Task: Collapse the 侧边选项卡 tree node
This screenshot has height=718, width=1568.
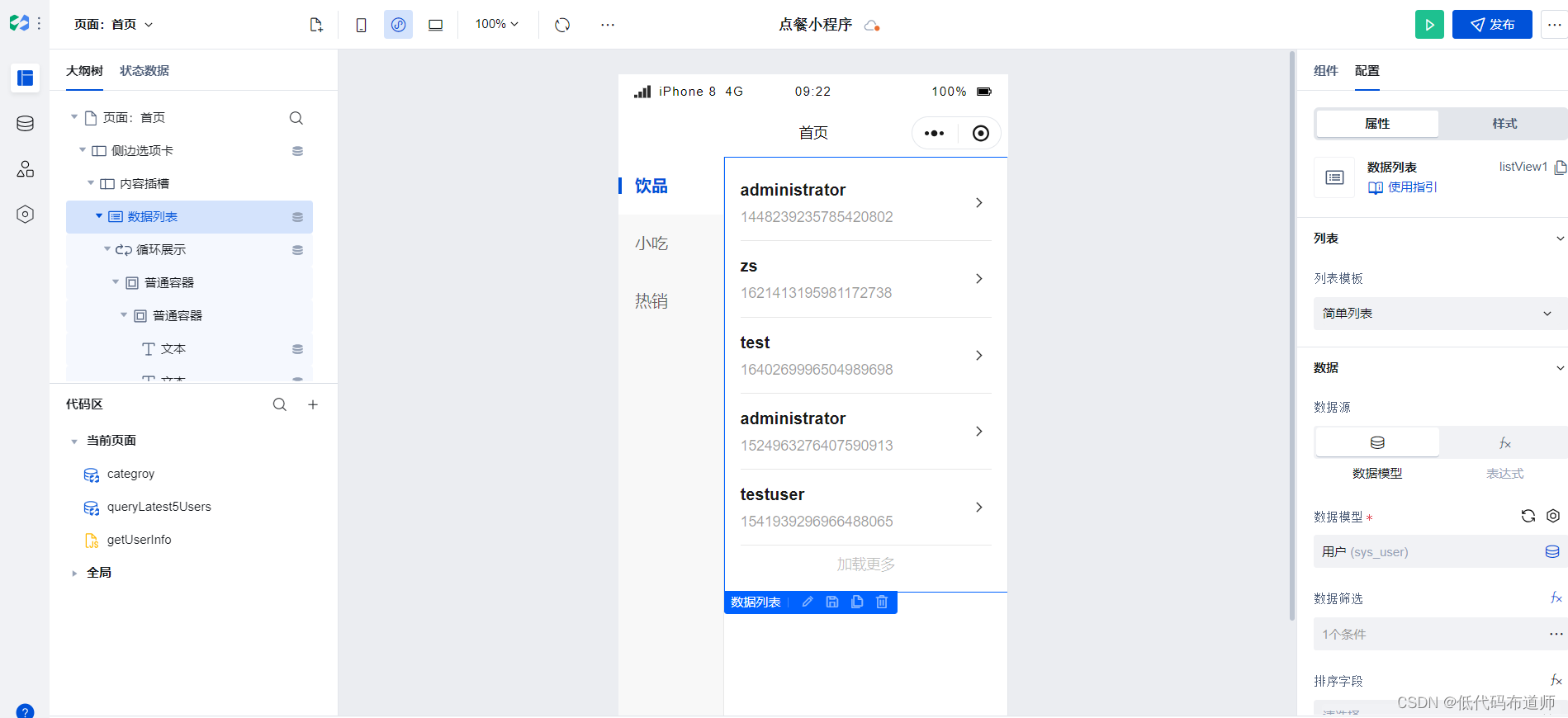Action: pos(83,150)
